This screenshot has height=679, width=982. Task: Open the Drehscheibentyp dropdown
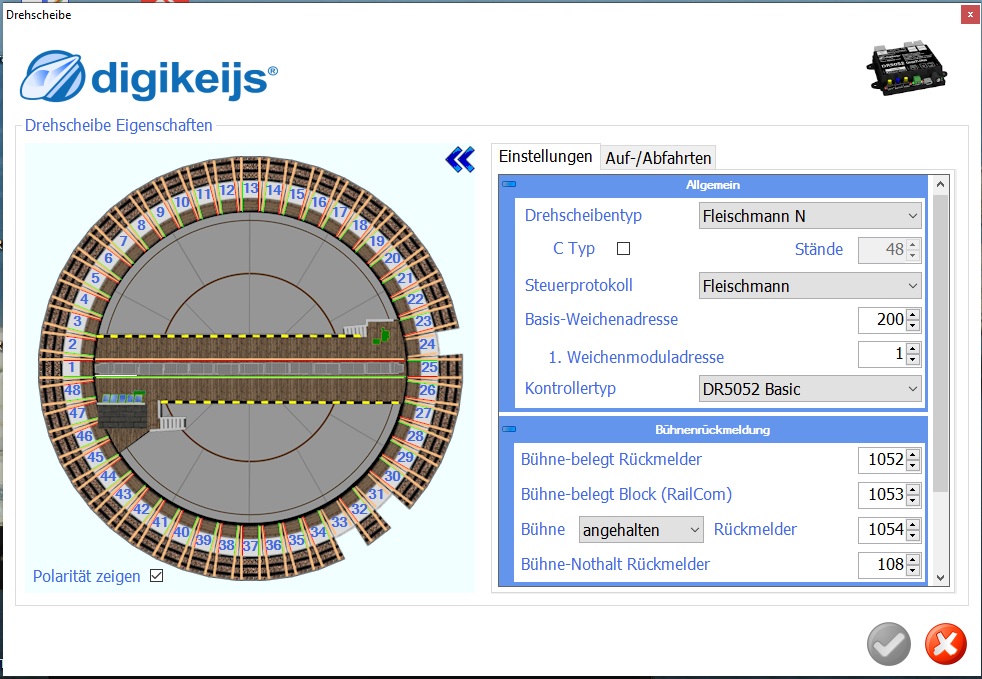pyautogui.click(x=810, y=216)
